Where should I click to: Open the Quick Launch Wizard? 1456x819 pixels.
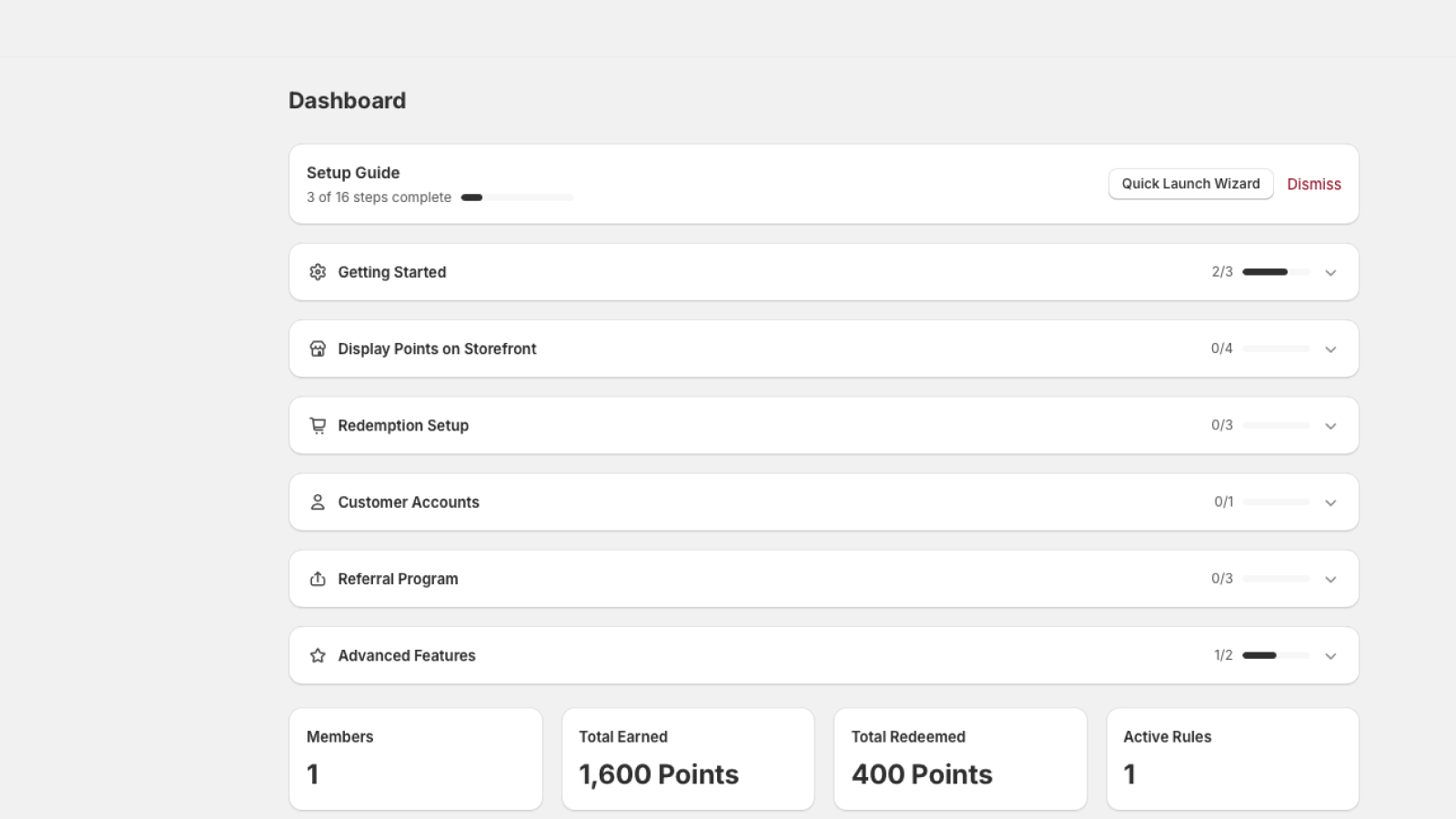pos(1190,184)
